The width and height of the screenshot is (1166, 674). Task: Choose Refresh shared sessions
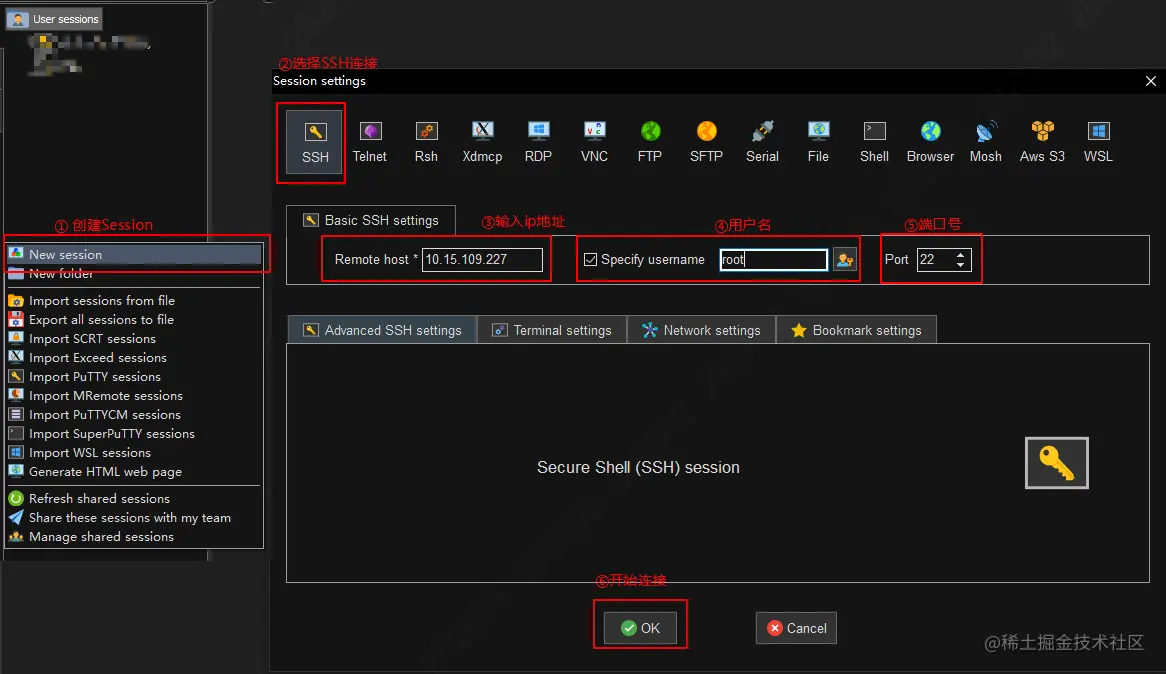[135, 498]
